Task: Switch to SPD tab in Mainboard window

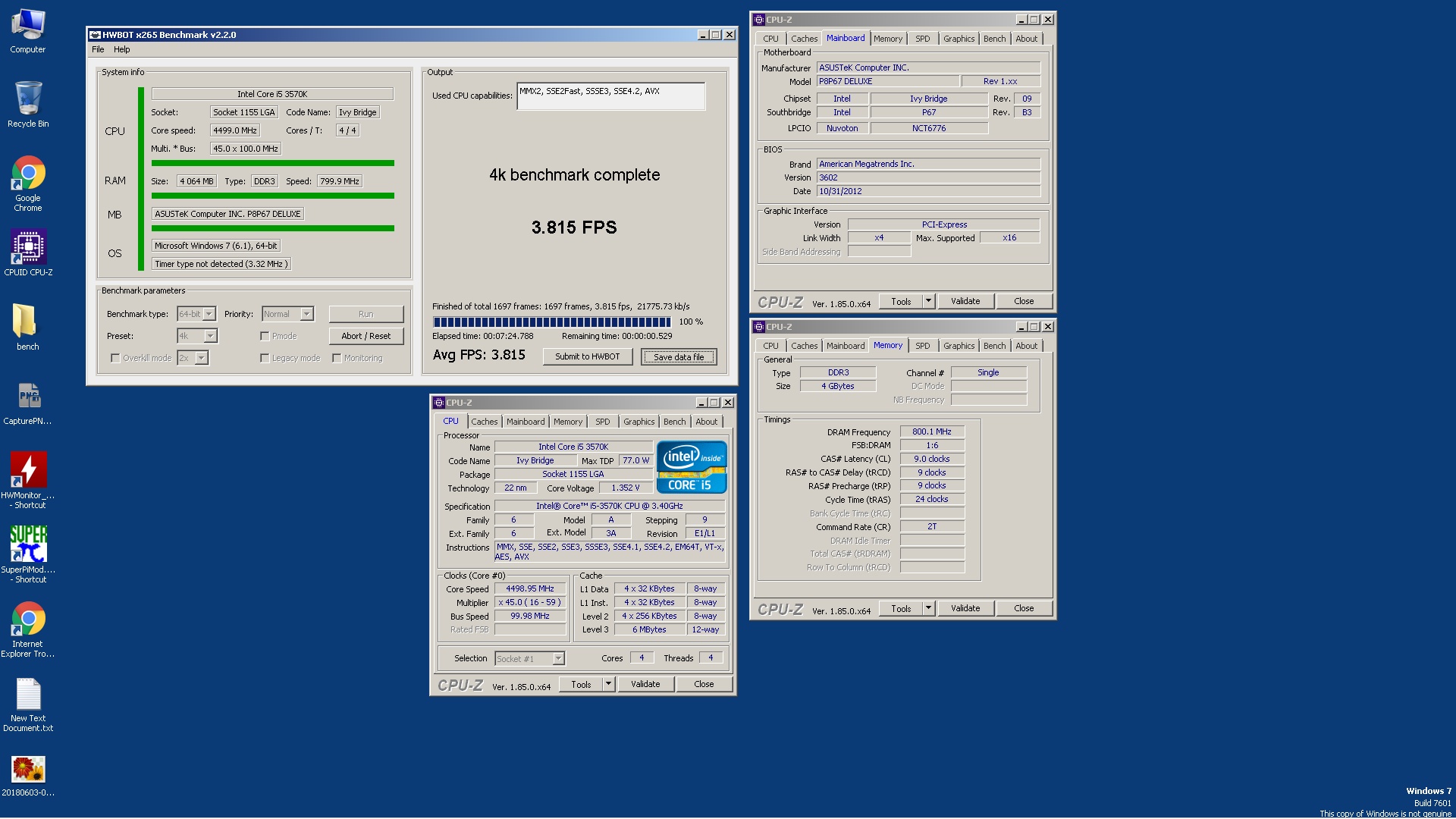Action: pyautogui.click(x=922, y=39)
